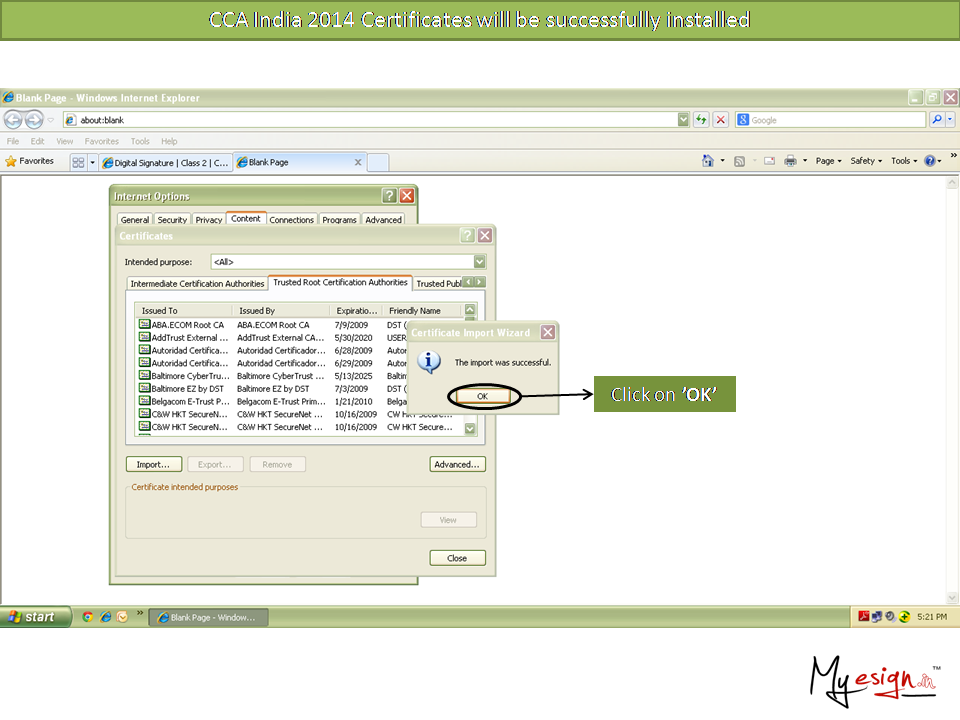The image size is (960, 720).
Task: Click the Advanced... button in Certificates
Action: click(457, 464)
